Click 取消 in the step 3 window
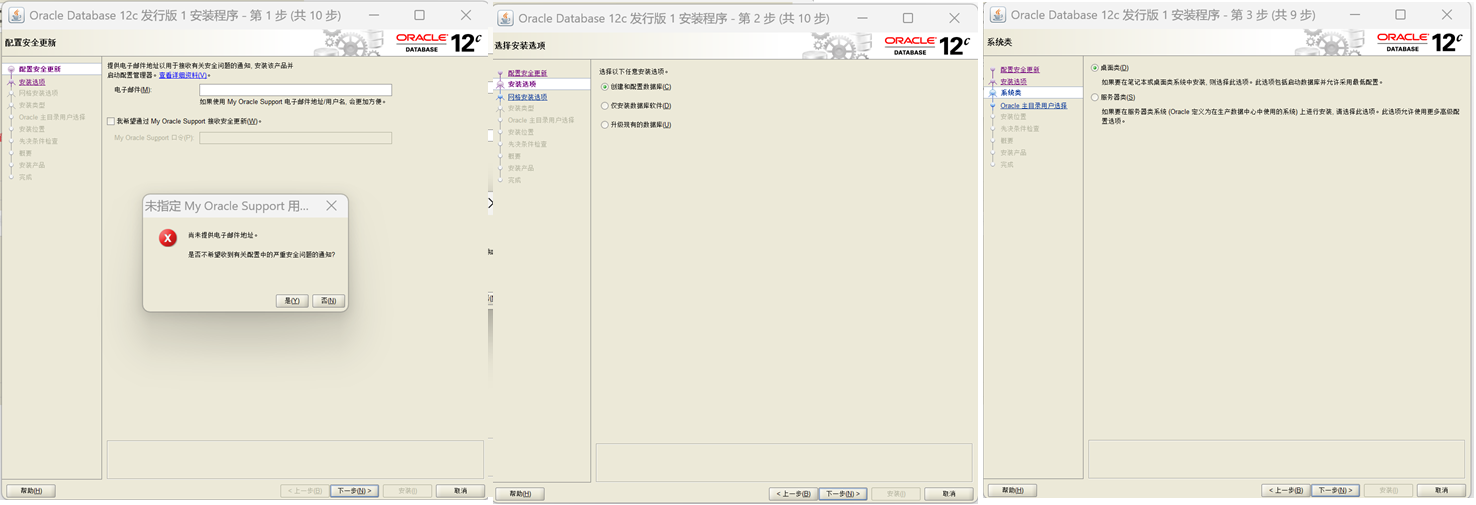This screenshot has width=1476, height=505. (1441, 491)
